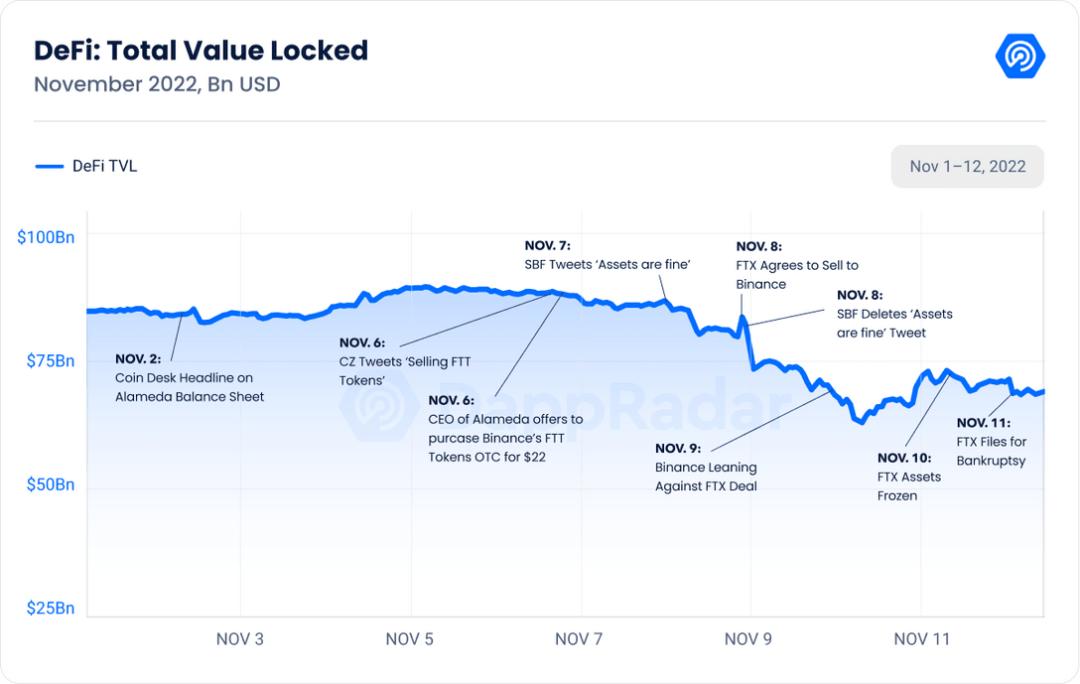Click the FTX Agrees to Sell annotation

pyautogui.click(x=797, y=265)
